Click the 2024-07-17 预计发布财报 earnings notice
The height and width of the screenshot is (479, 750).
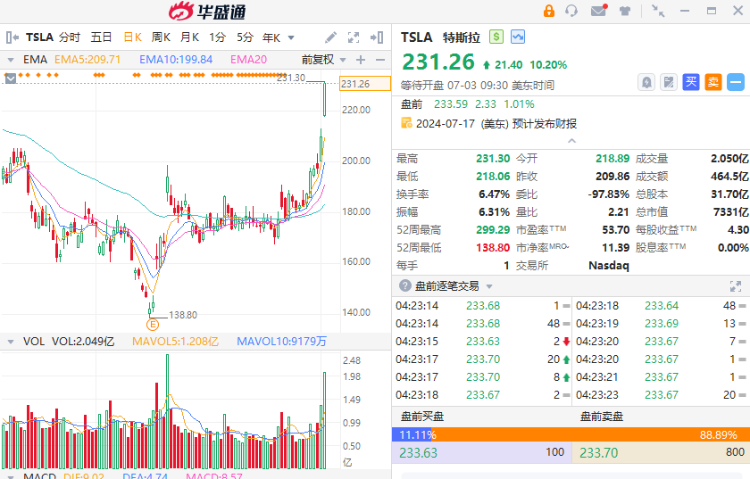tap(496, 123)
